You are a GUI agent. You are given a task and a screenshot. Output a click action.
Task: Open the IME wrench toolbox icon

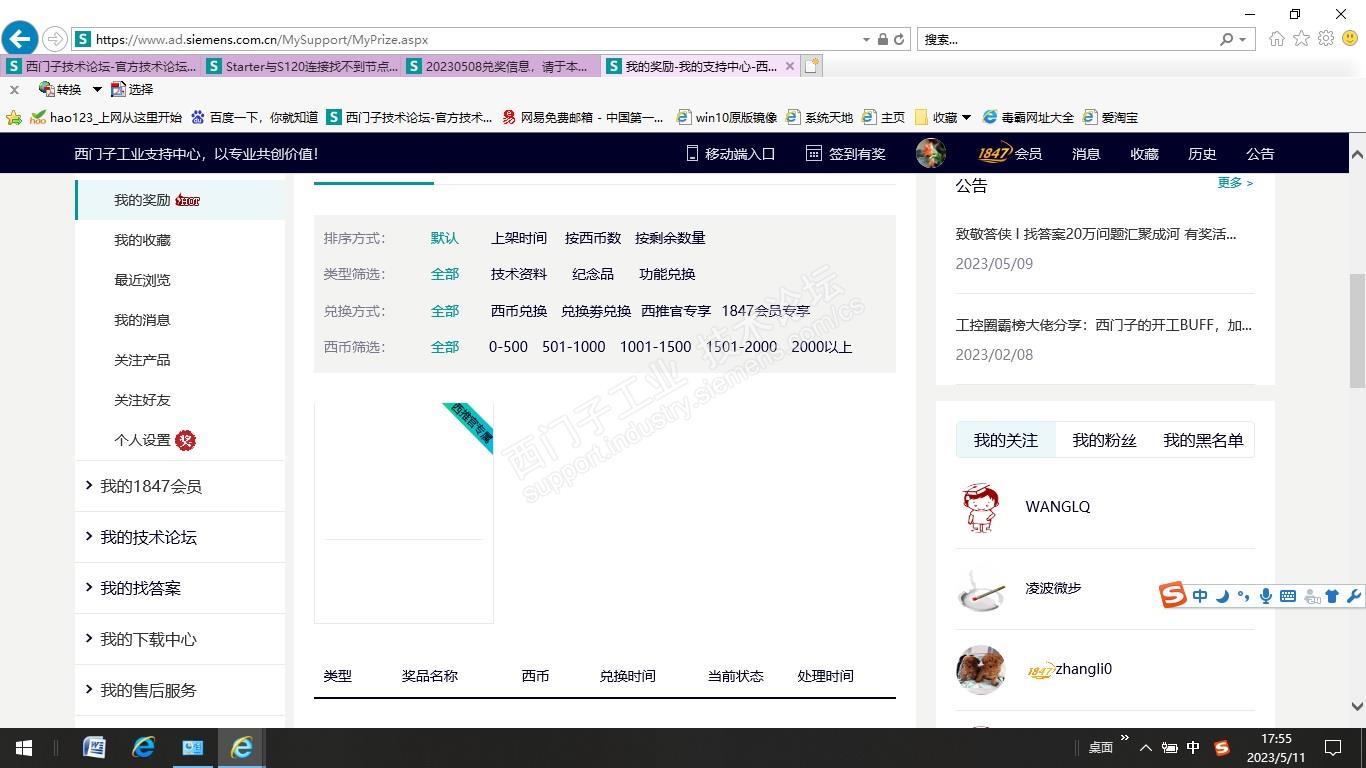tap(1354, 596)
